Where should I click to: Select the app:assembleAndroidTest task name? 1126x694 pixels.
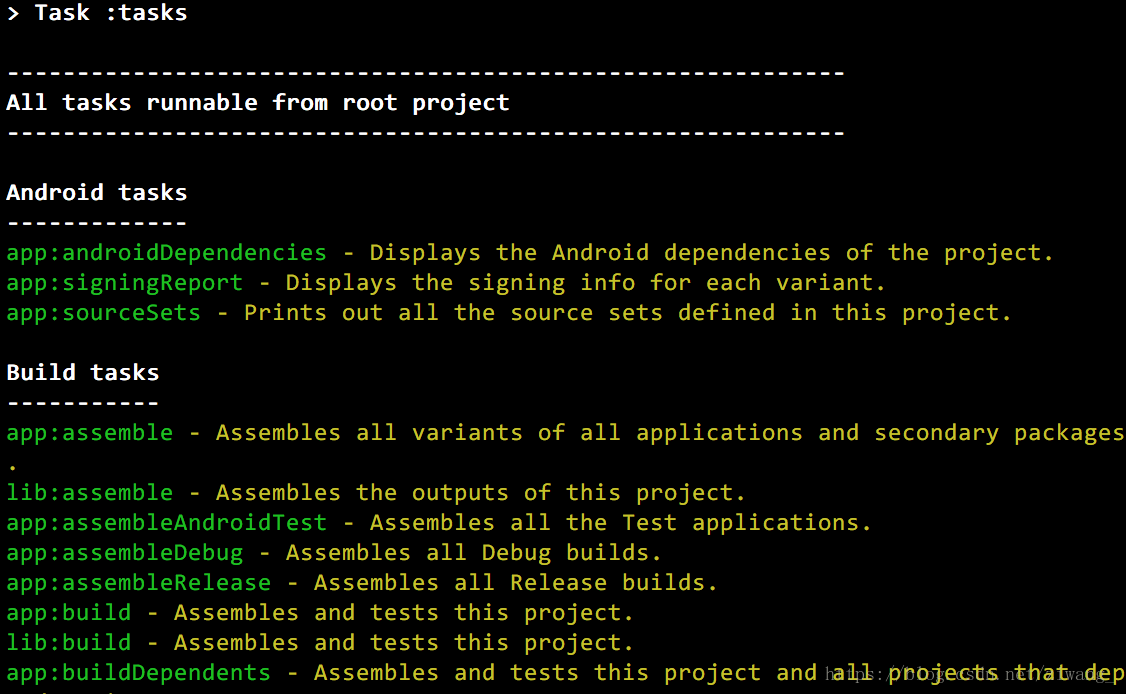click(167, 523)
